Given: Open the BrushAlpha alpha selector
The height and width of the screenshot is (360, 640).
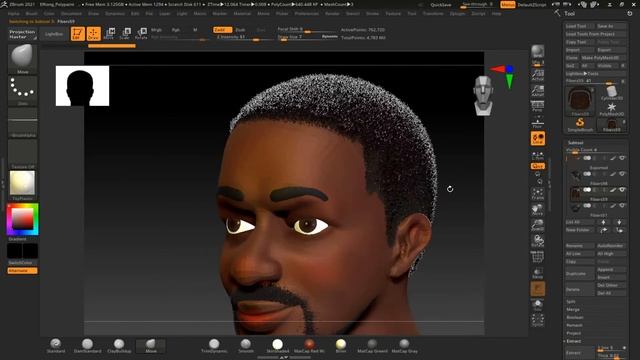Looking at the screenshot, I should pos(22,122).
